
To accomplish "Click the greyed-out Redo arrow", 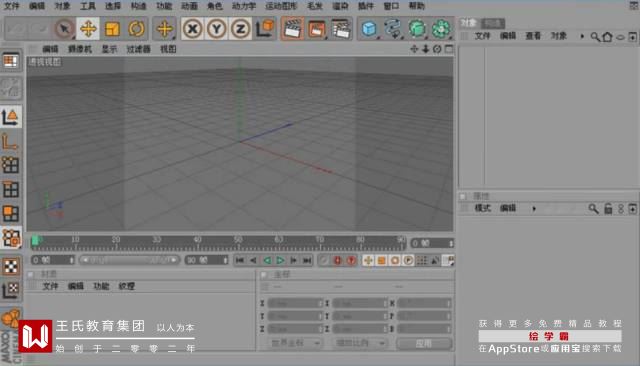I will [40, 29].
